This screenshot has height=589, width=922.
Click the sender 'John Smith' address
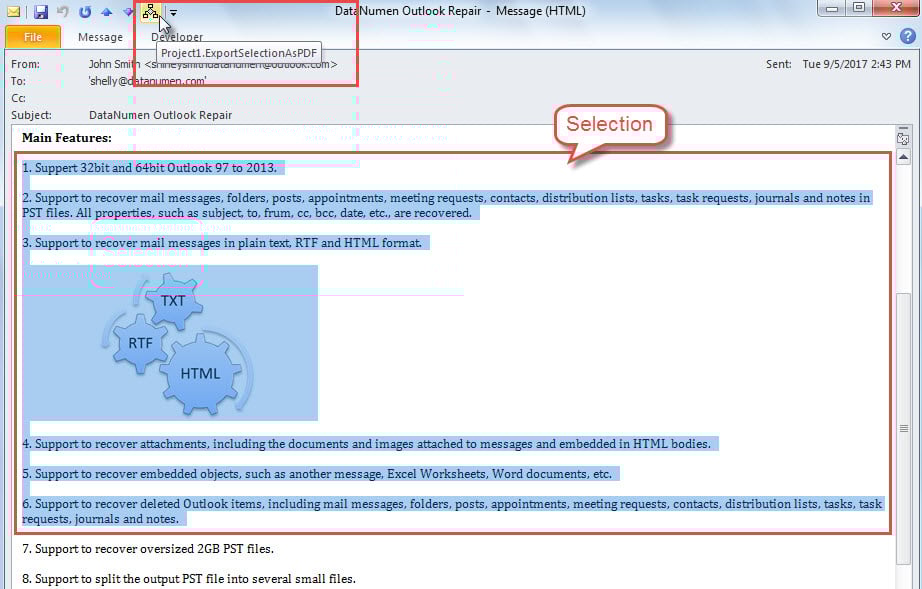point(213,64)
